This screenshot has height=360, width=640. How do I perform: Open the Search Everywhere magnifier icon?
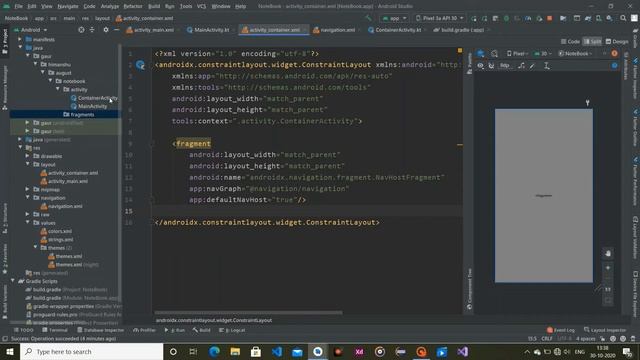623,18
